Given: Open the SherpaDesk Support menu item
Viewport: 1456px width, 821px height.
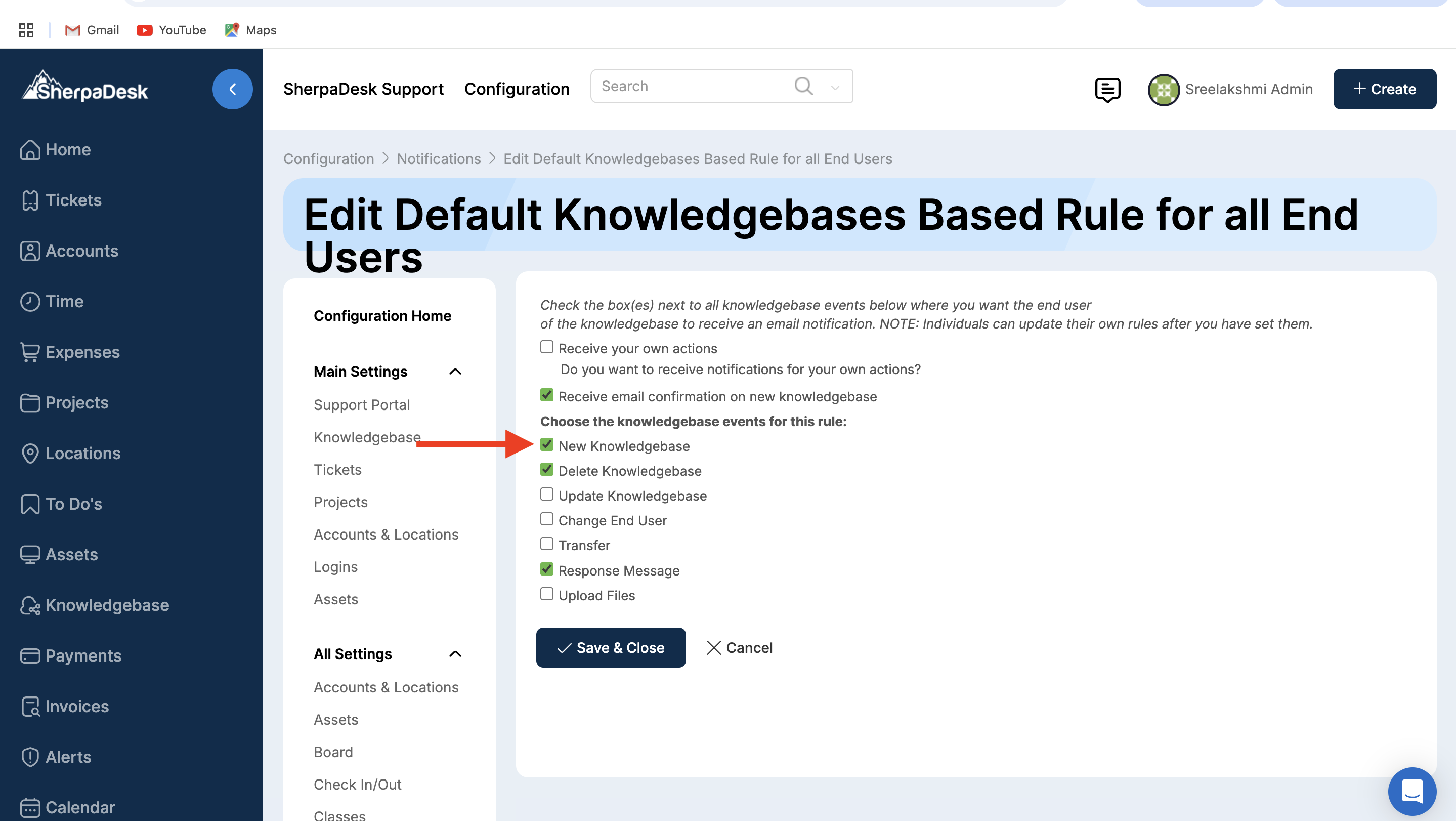Looking at the screenshot, I should point(363,89).
